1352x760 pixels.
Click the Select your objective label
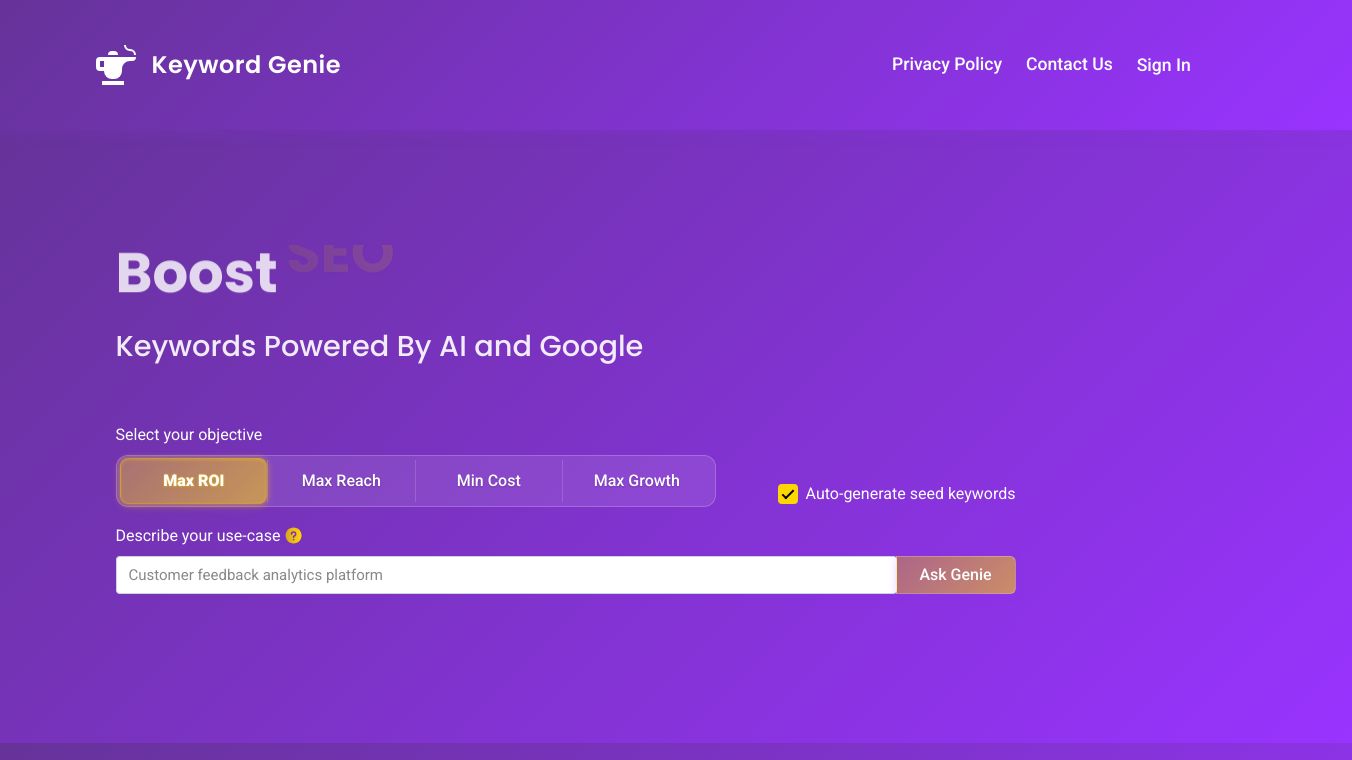188,435
